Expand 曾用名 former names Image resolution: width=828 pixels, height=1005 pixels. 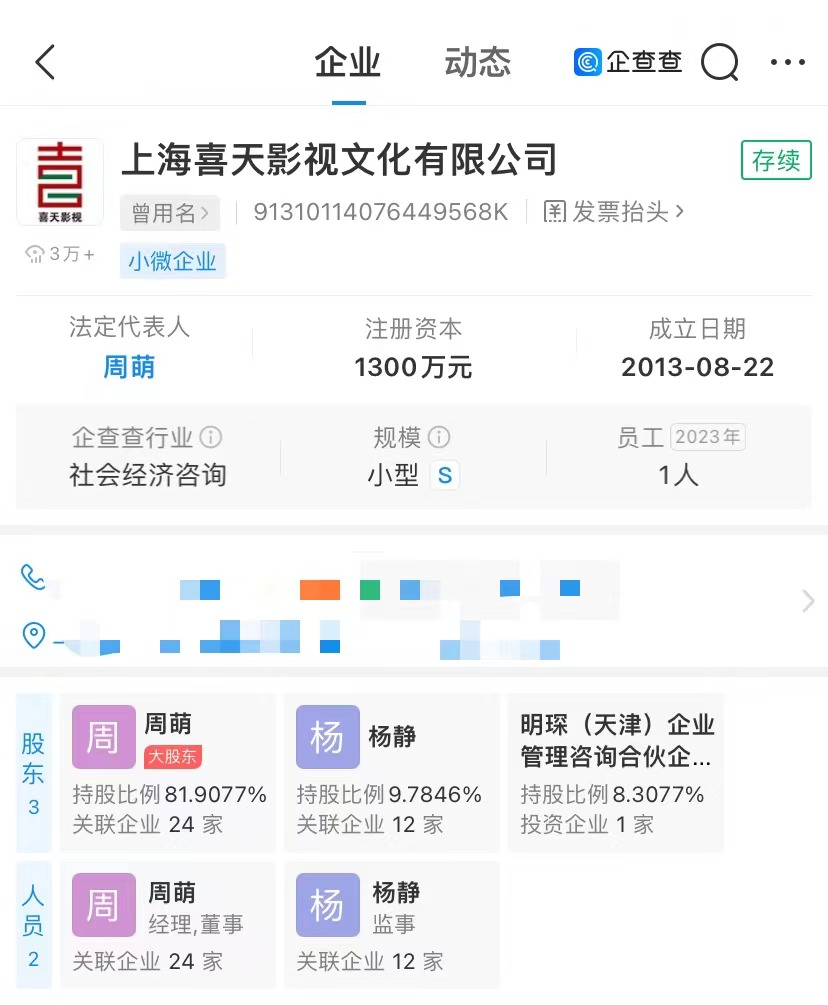[170, 213]
